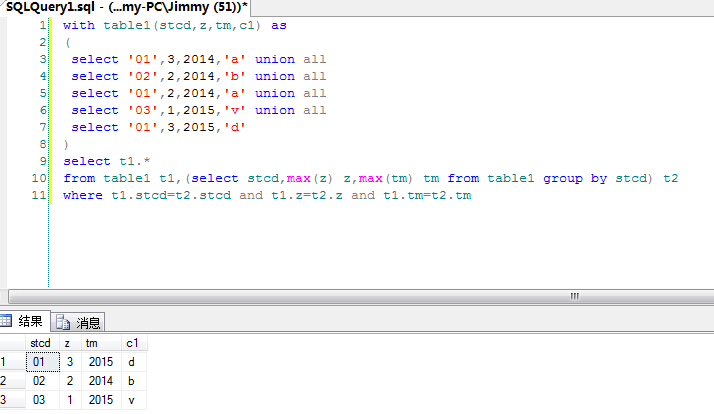
Task: Click tm cell 2015 in row with v
Action: point(101,400)
